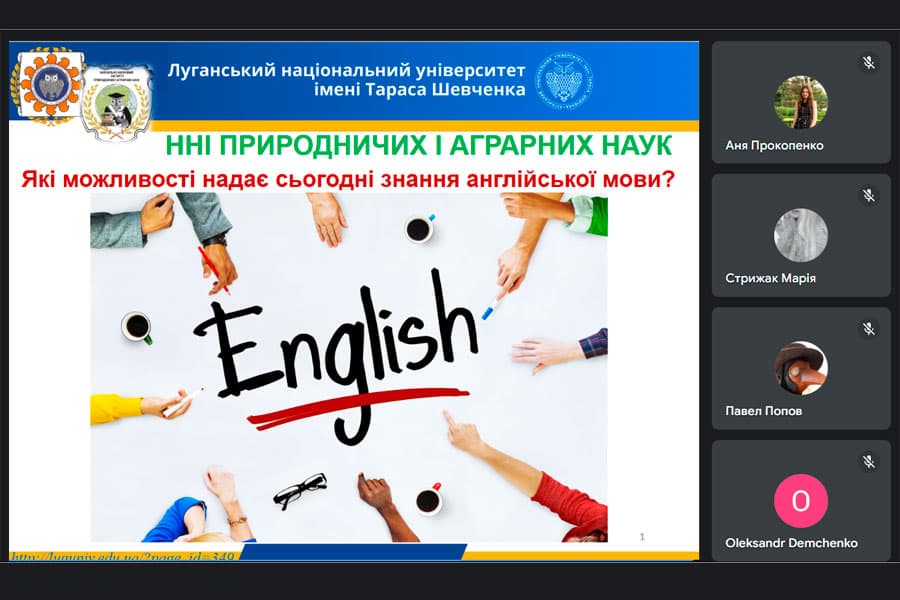Click the Павел Попов name label
This screenshot has width=900, height=600.
[x=763, y=411]
